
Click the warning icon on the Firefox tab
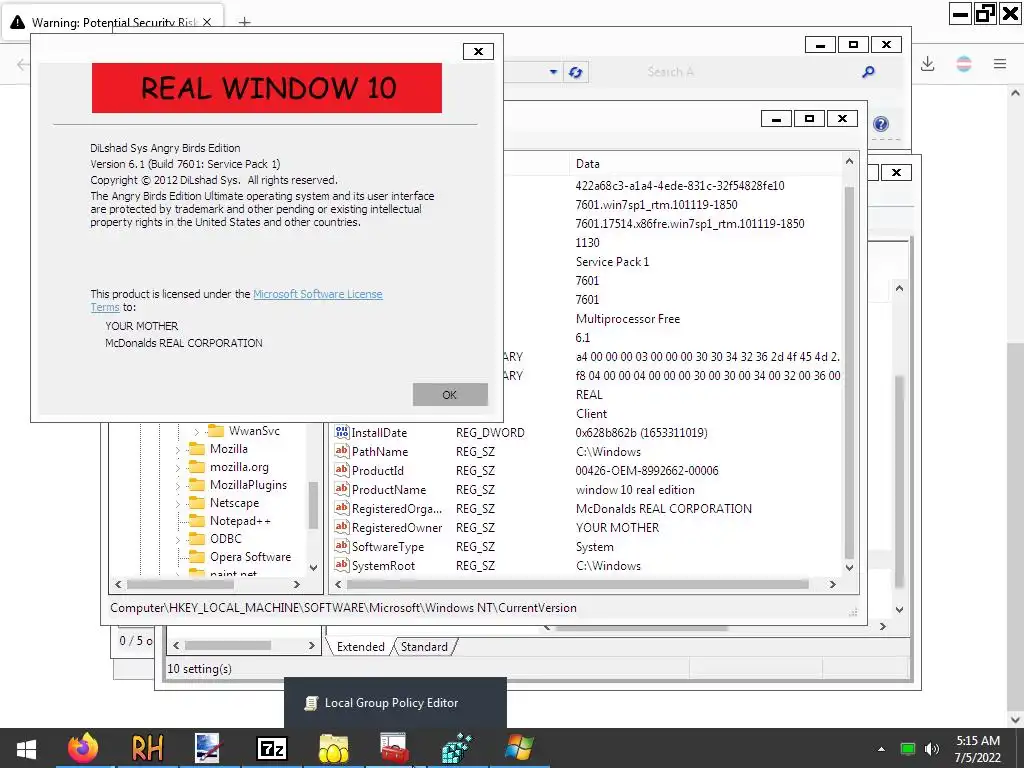click(x=18, y=22)
